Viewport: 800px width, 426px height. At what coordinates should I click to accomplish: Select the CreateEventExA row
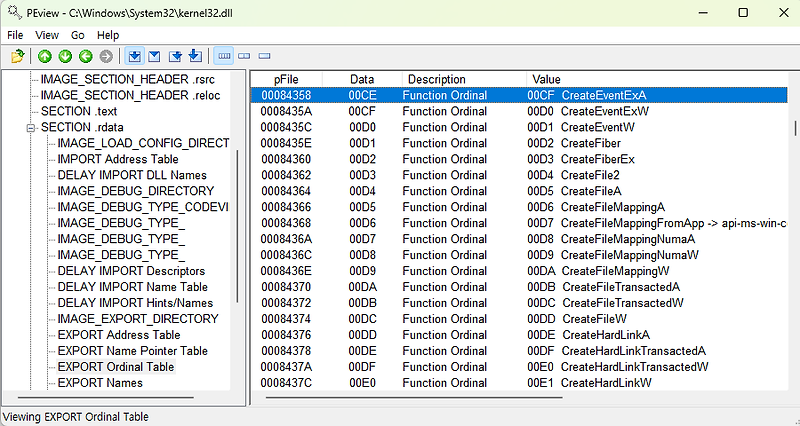coord(519,95)
